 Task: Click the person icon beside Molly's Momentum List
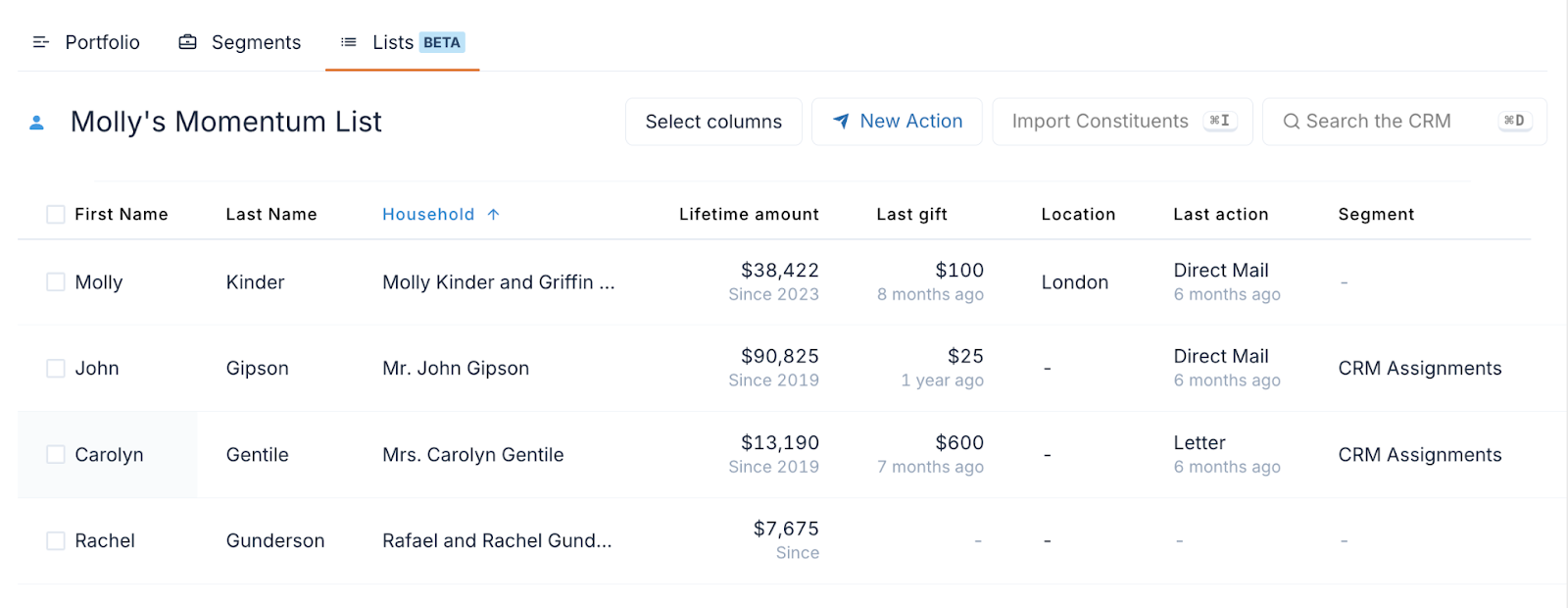click(36, 123)
